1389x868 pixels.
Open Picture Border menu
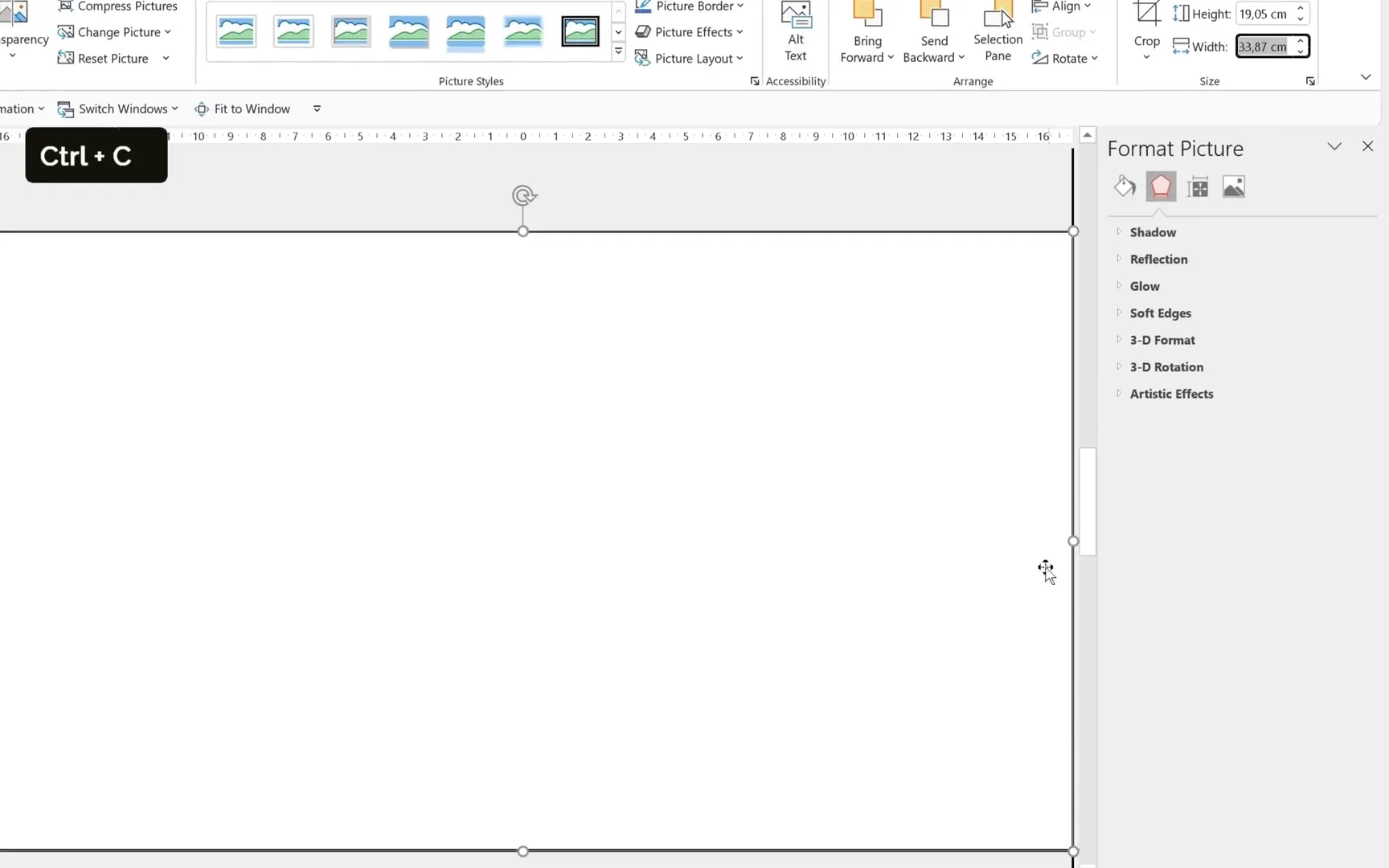690,6
